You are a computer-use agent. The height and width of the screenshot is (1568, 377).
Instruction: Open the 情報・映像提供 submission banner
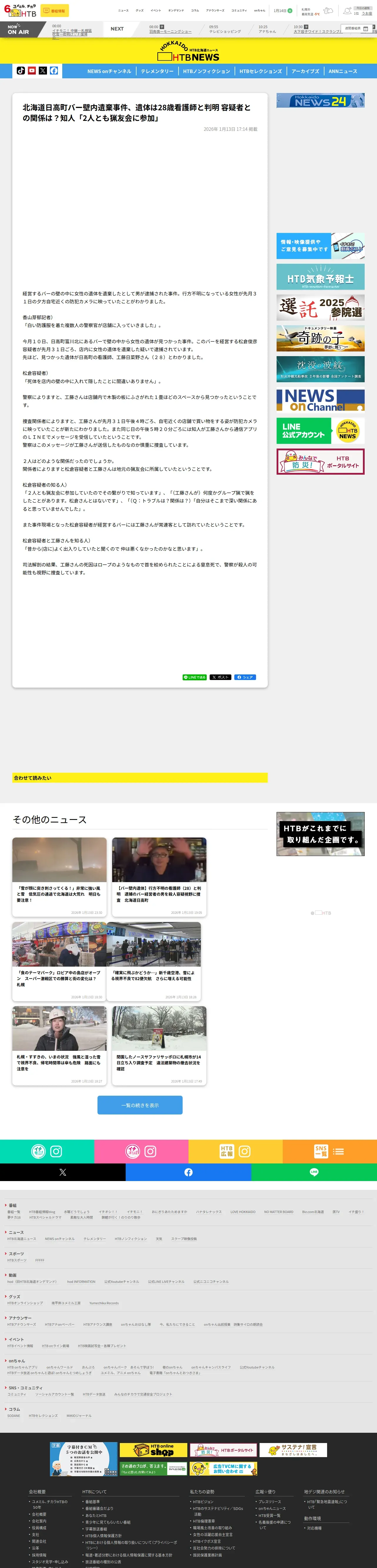pos(320,246)
